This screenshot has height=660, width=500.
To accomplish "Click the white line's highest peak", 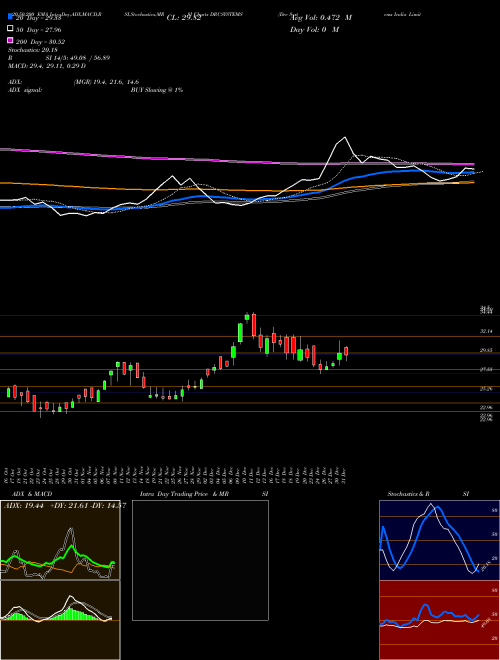I will [345, 137].
